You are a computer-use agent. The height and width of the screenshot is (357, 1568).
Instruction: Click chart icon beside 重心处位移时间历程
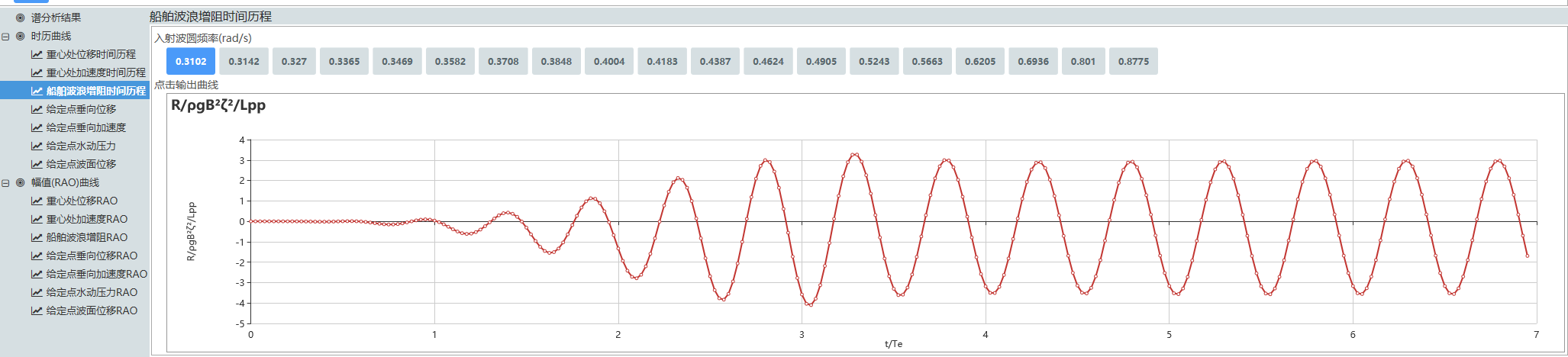tap(36, 54)
